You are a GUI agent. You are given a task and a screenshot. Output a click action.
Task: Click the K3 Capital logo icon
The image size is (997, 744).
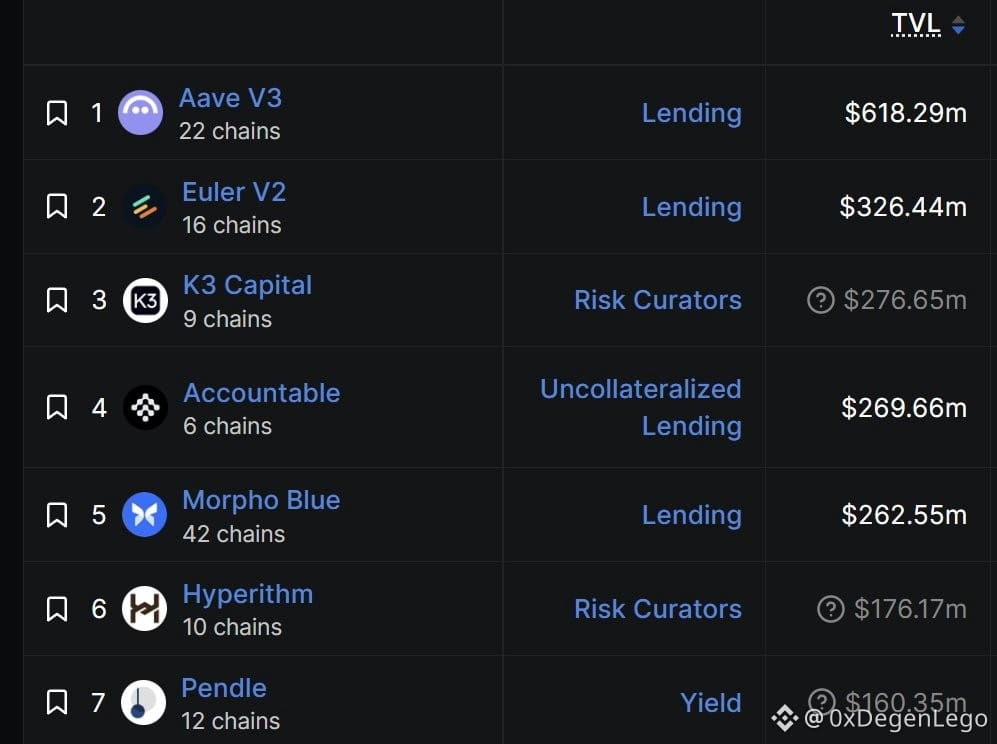[145, 300]
